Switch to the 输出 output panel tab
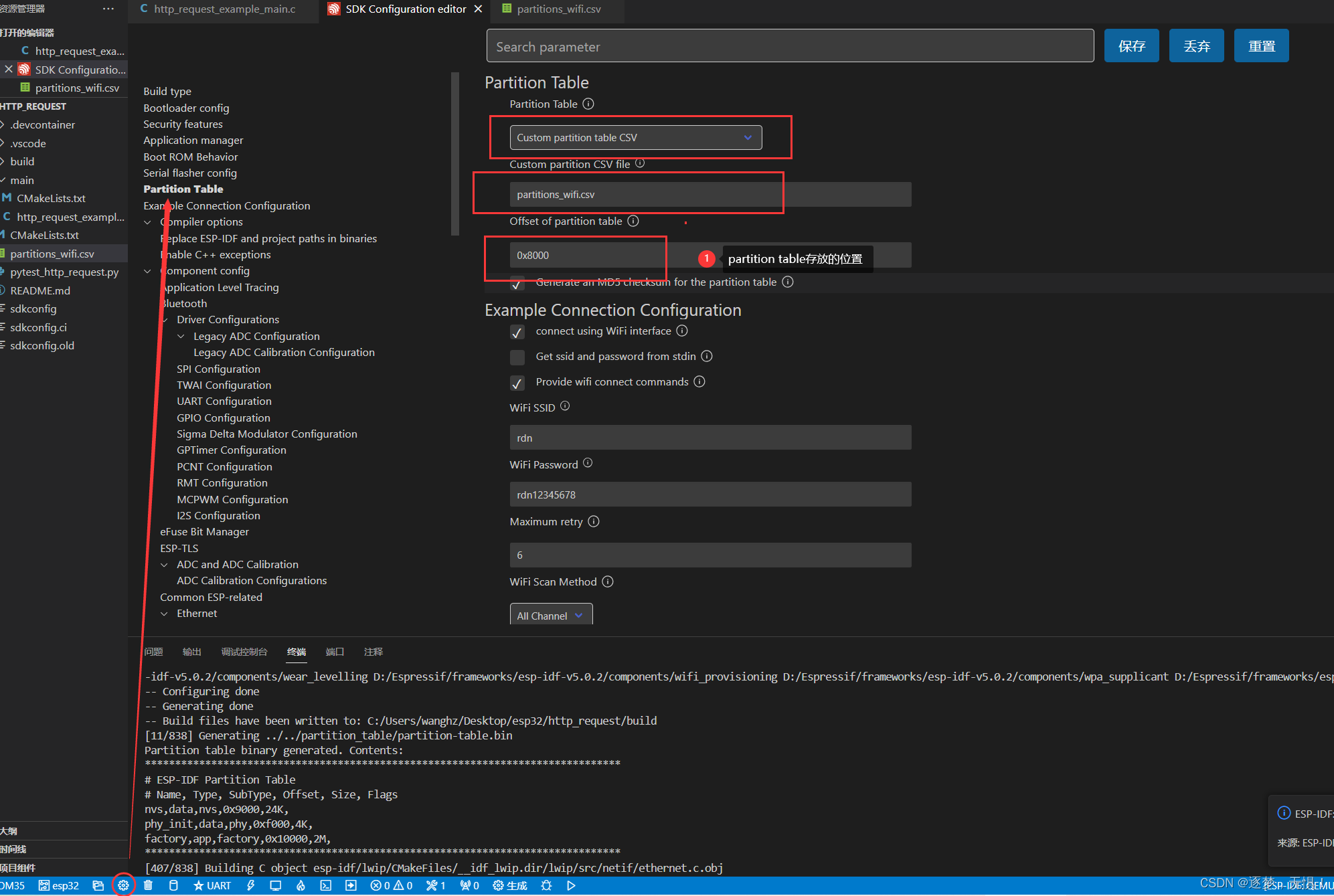This screenshot has width=1334, height=896. point(191,652)
